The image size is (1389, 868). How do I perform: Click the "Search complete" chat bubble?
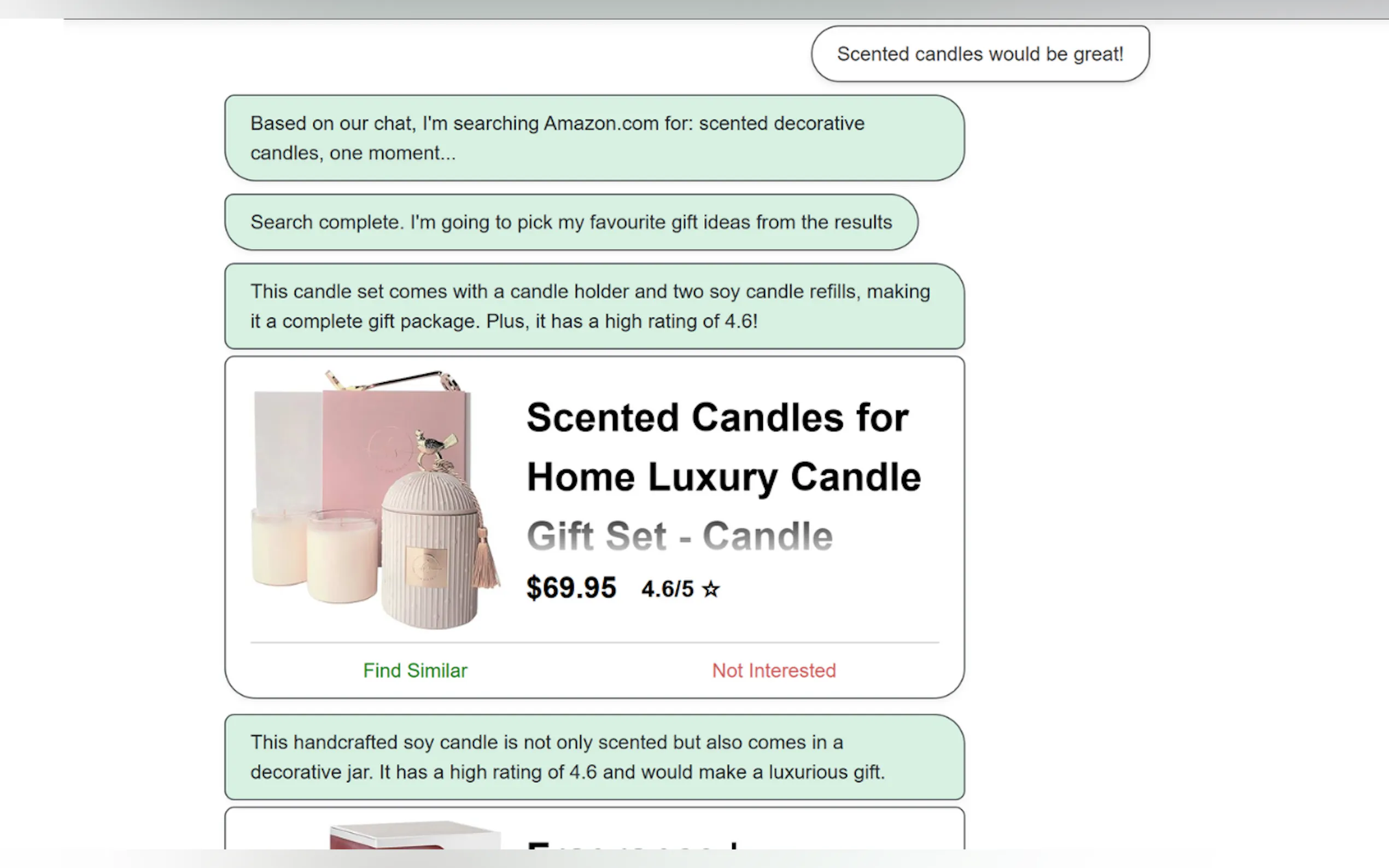[571, 222]
